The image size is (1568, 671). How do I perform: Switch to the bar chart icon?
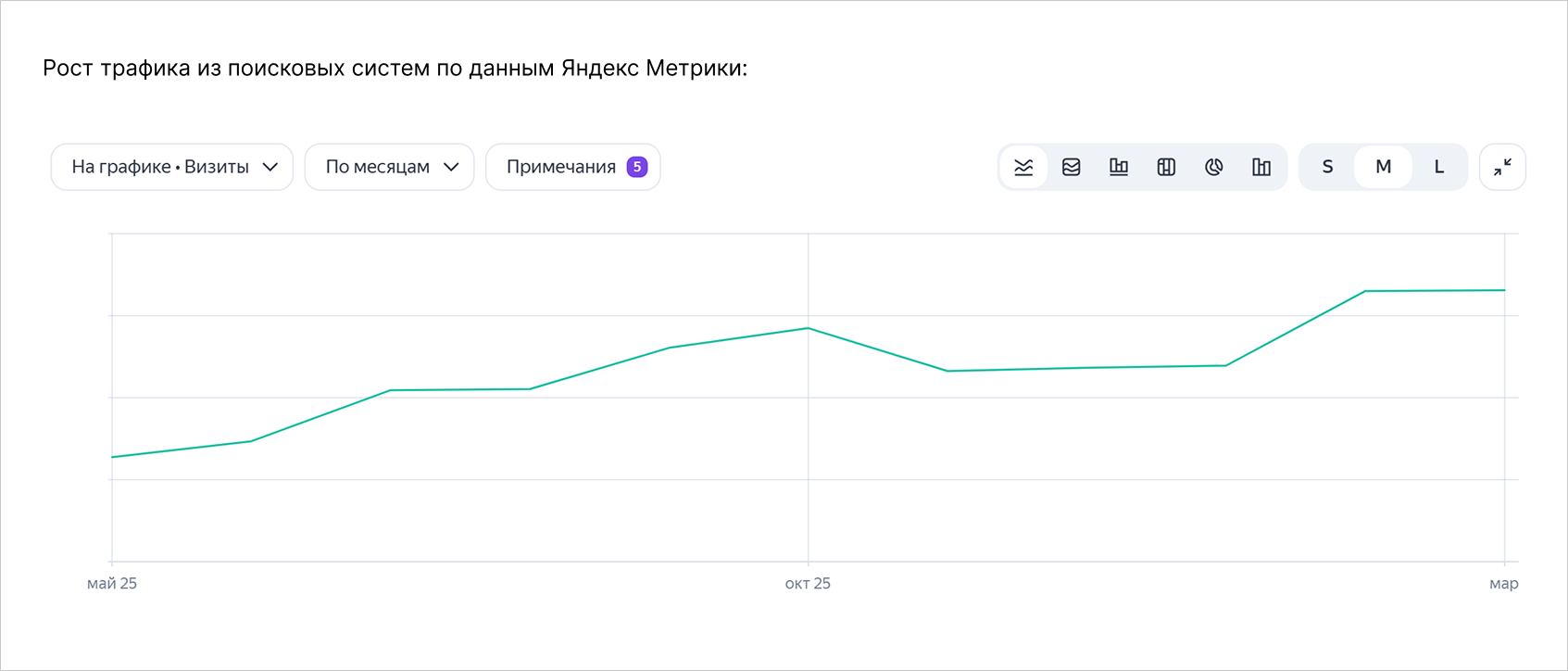pyautogui.click(x=1119, y=167)
